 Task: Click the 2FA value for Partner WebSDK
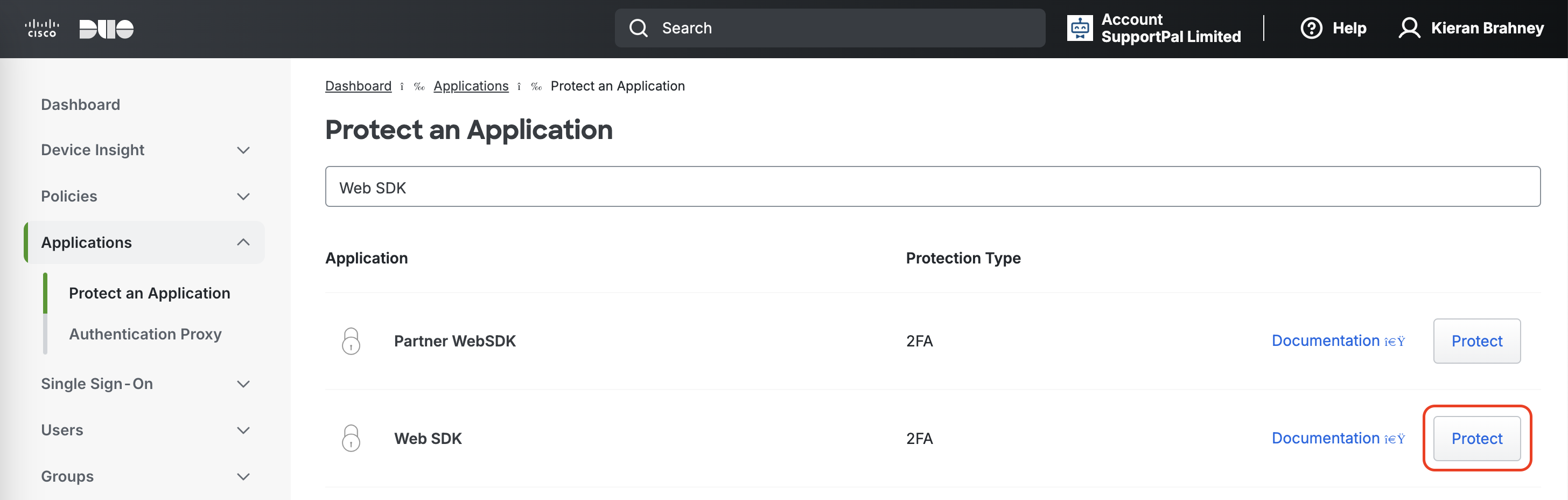[x=919, y=341]
